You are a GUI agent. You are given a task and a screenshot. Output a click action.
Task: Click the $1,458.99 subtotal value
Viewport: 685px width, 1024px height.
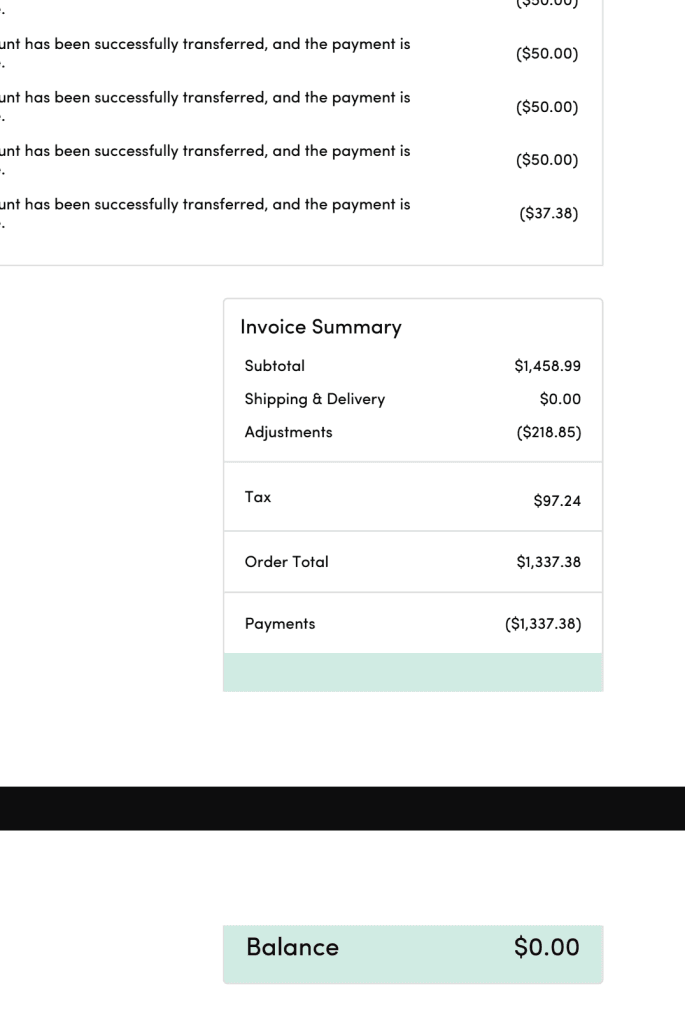(547, 366)
